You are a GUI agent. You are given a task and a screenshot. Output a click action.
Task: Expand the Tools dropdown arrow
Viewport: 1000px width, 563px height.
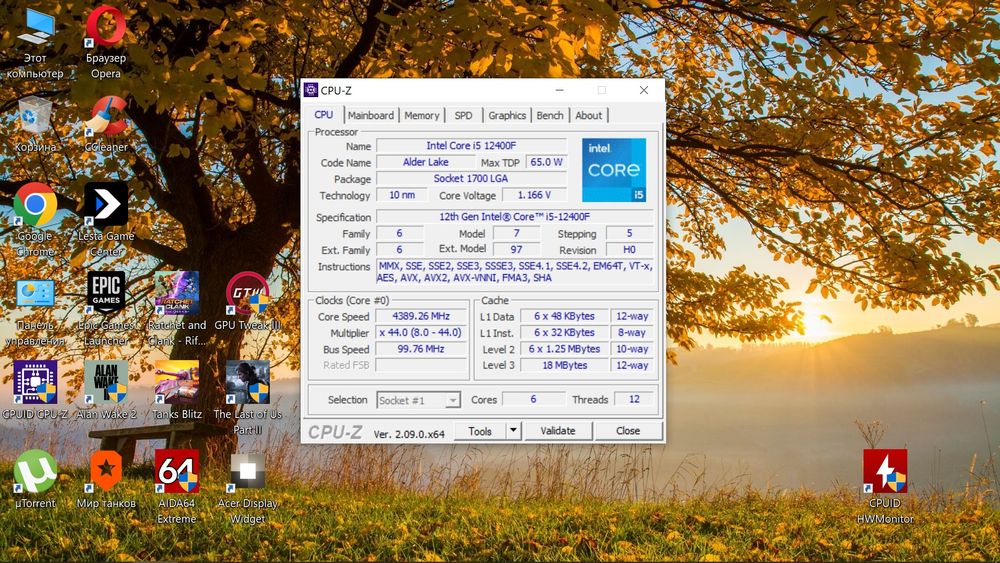point(513,431)
